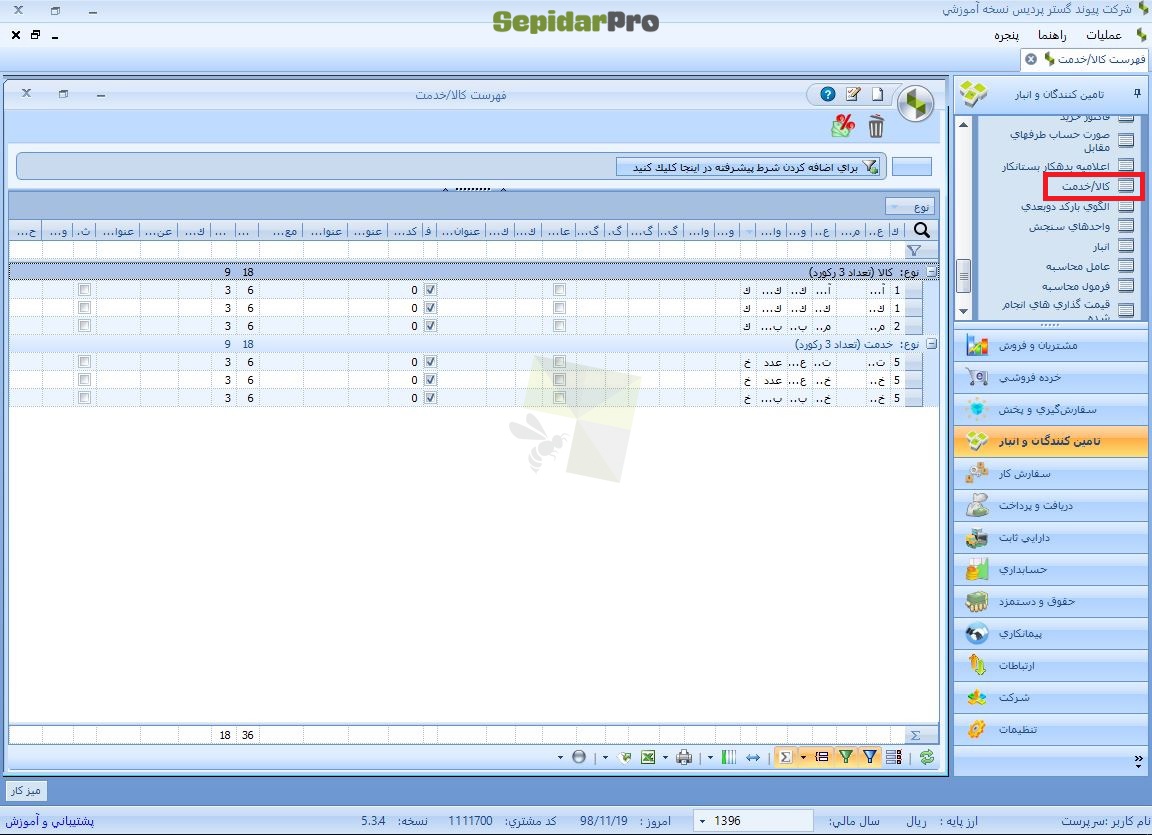1152x835 pixels.
Task: Click the column chooser list icon in bottom toolbar
Action: click(x=894, y=757)
